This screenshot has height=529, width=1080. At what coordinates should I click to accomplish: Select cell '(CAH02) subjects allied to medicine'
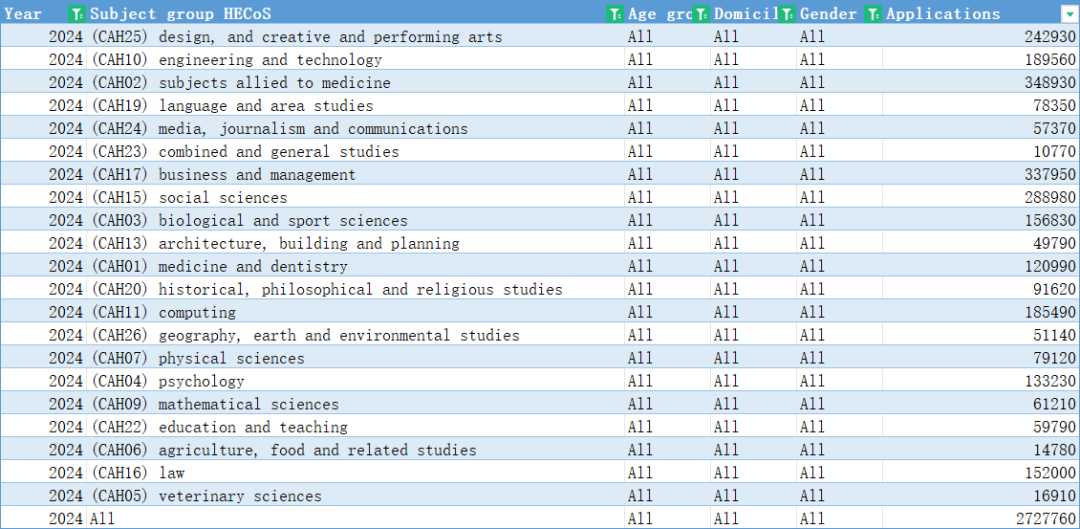pyautogui.click(x=355, y=83)
